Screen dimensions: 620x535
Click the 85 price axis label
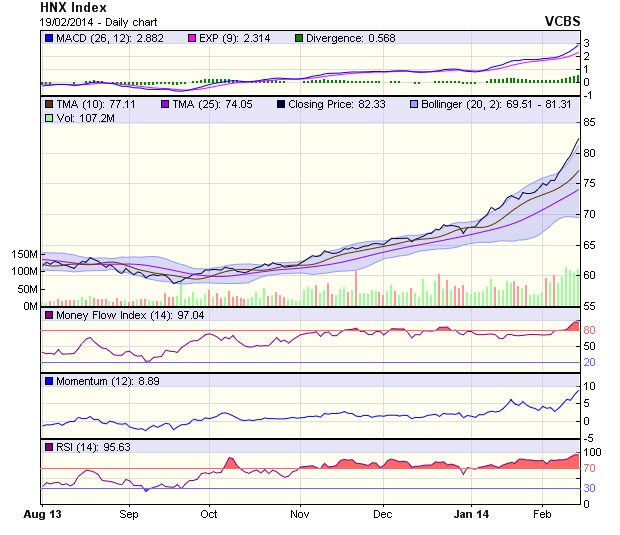[x=591, y=122]
